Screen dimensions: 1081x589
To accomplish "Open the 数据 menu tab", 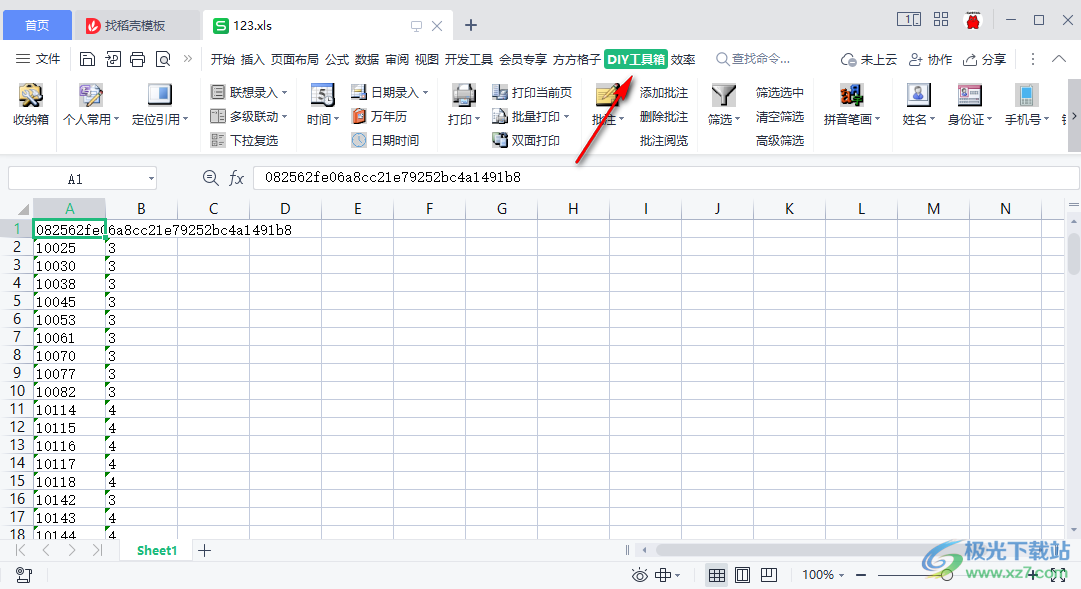I will coord(369,59).
